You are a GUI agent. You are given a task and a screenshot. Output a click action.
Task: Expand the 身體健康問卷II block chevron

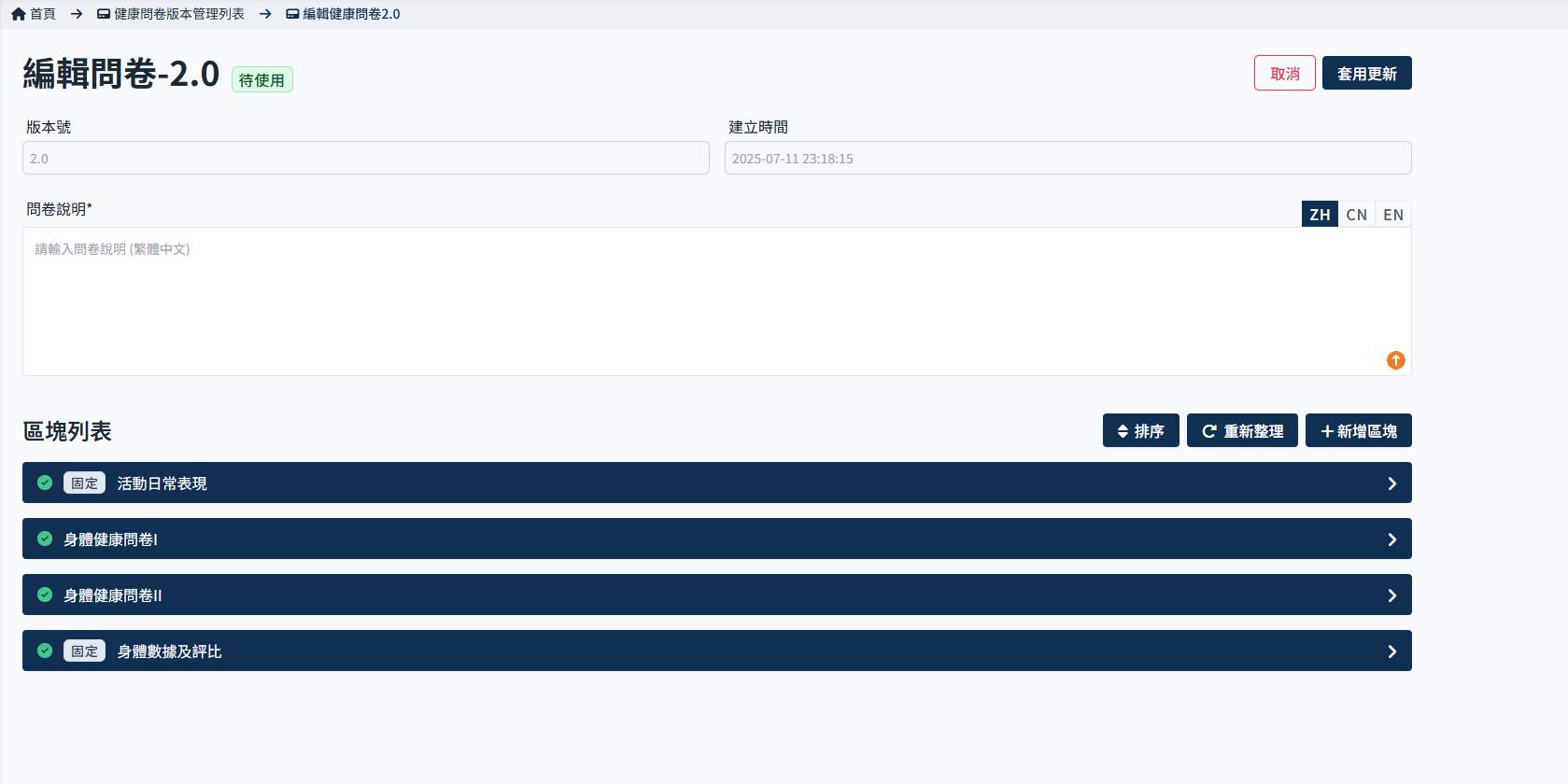tap(1391, 595)
